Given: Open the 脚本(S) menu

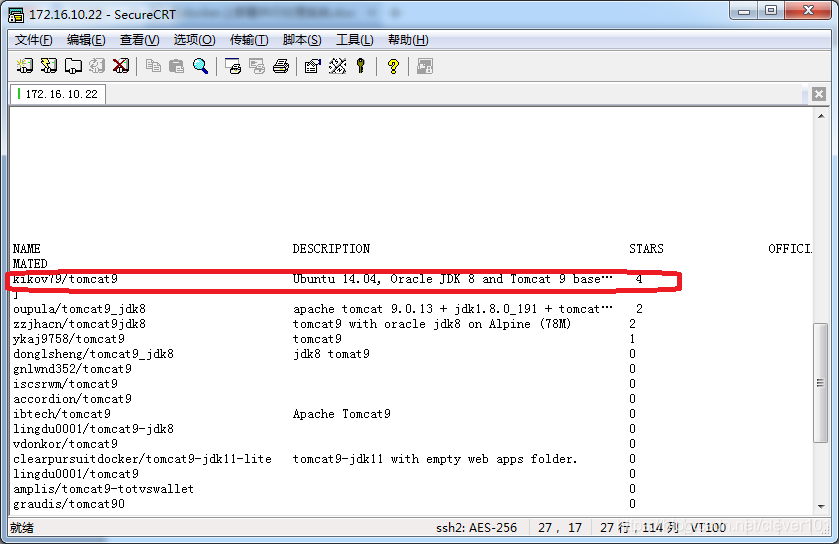Looking at the screenshot, I should (x=302, y=40).
